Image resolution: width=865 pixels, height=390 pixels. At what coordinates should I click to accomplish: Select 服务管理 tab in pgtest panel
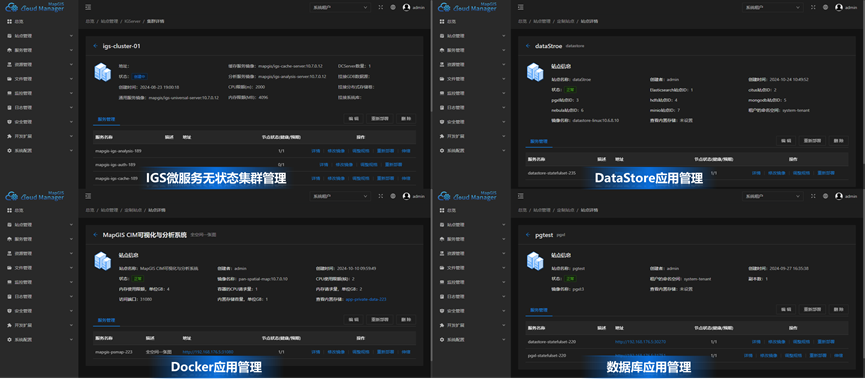(x=538, y=311)
